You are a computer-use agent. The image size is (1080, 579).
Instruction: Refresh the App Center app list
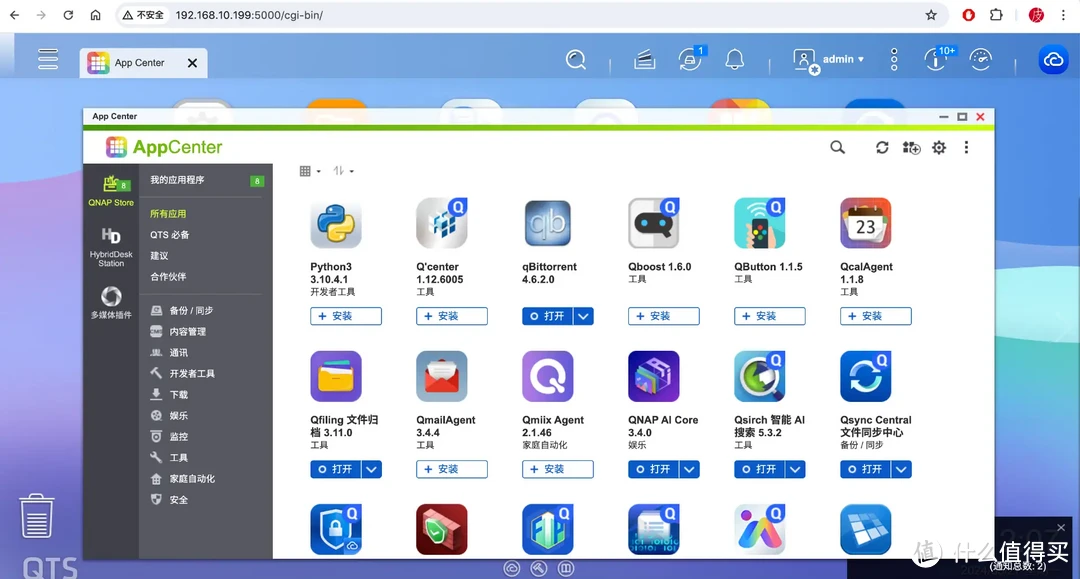882,147
